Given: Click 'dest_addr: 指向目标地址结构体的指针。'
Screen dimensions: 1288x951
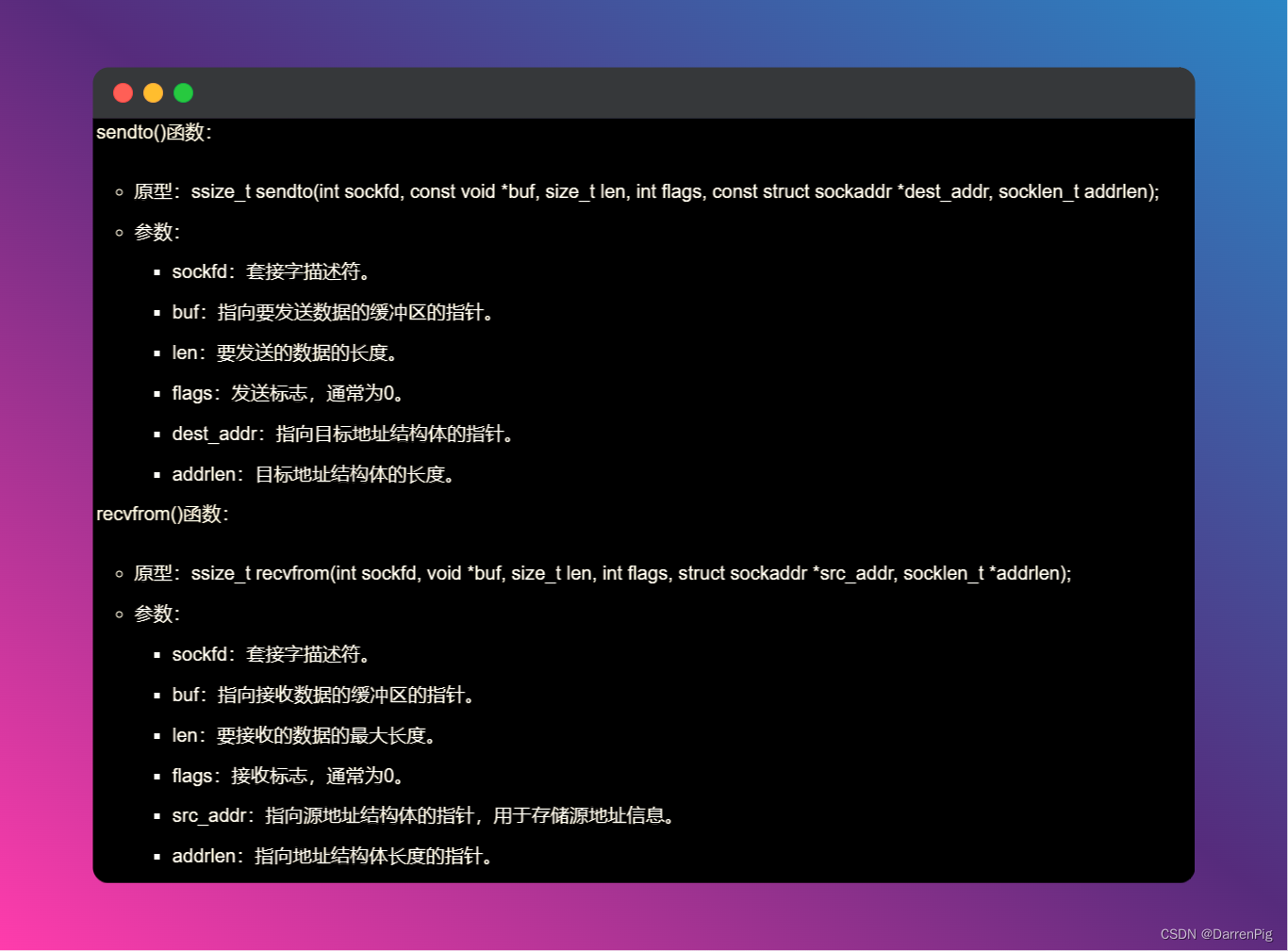Looking at the screenshot, I should (x=342, y=435).
